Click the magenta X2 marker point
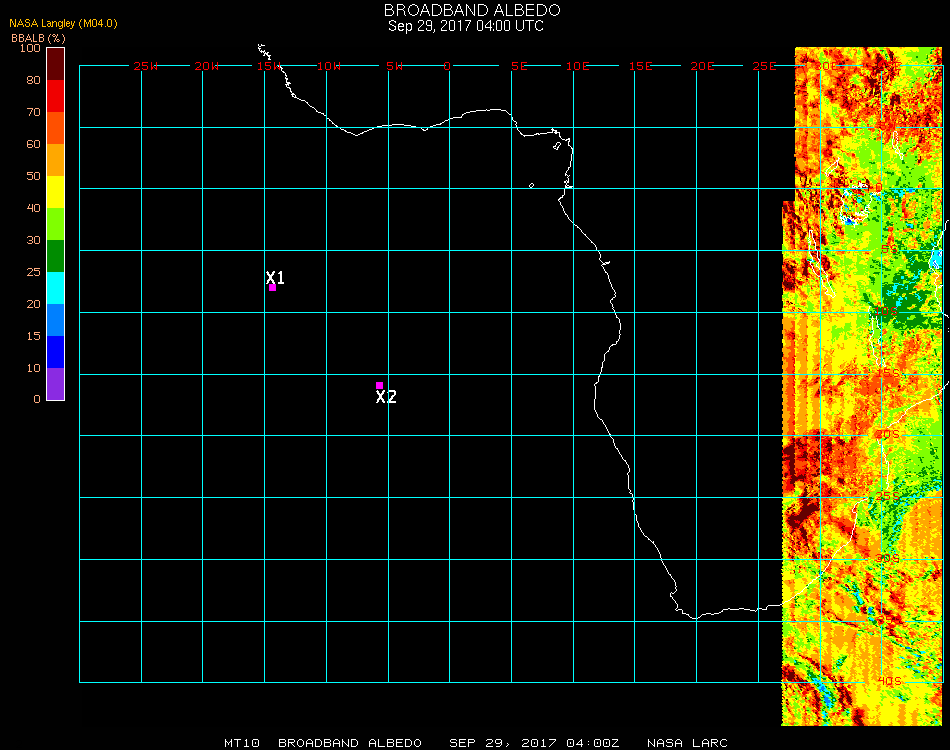Screen dimensions: 950x750 click(x=379, y=385)
